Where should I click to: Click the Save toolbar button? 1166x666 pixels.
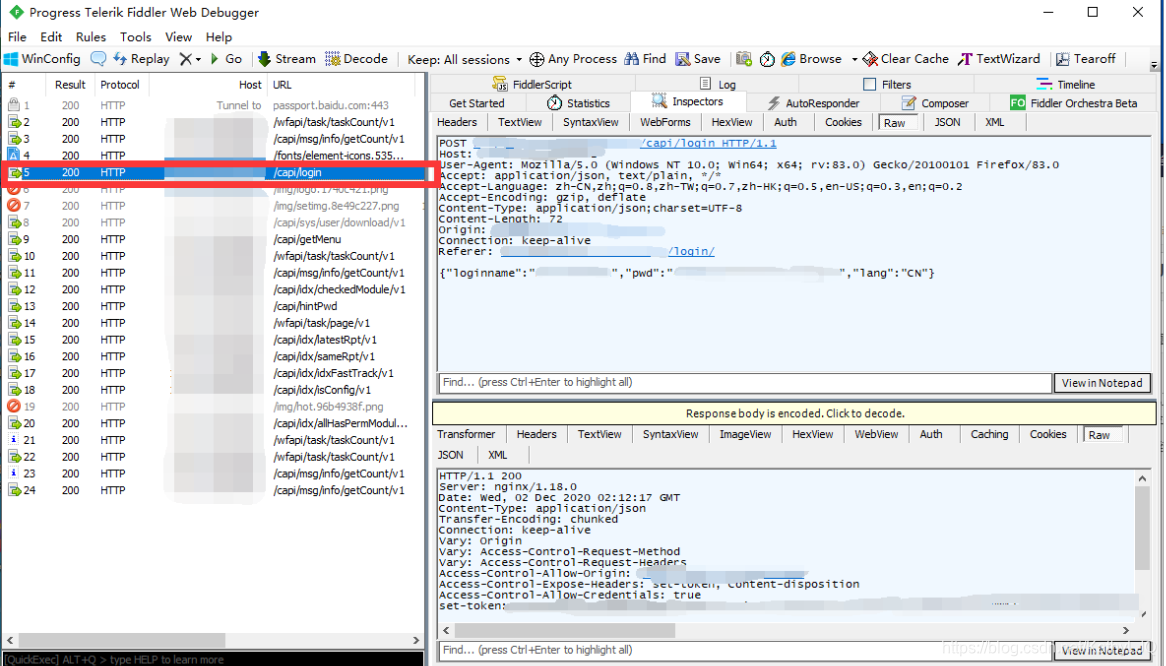coord(698,59)
